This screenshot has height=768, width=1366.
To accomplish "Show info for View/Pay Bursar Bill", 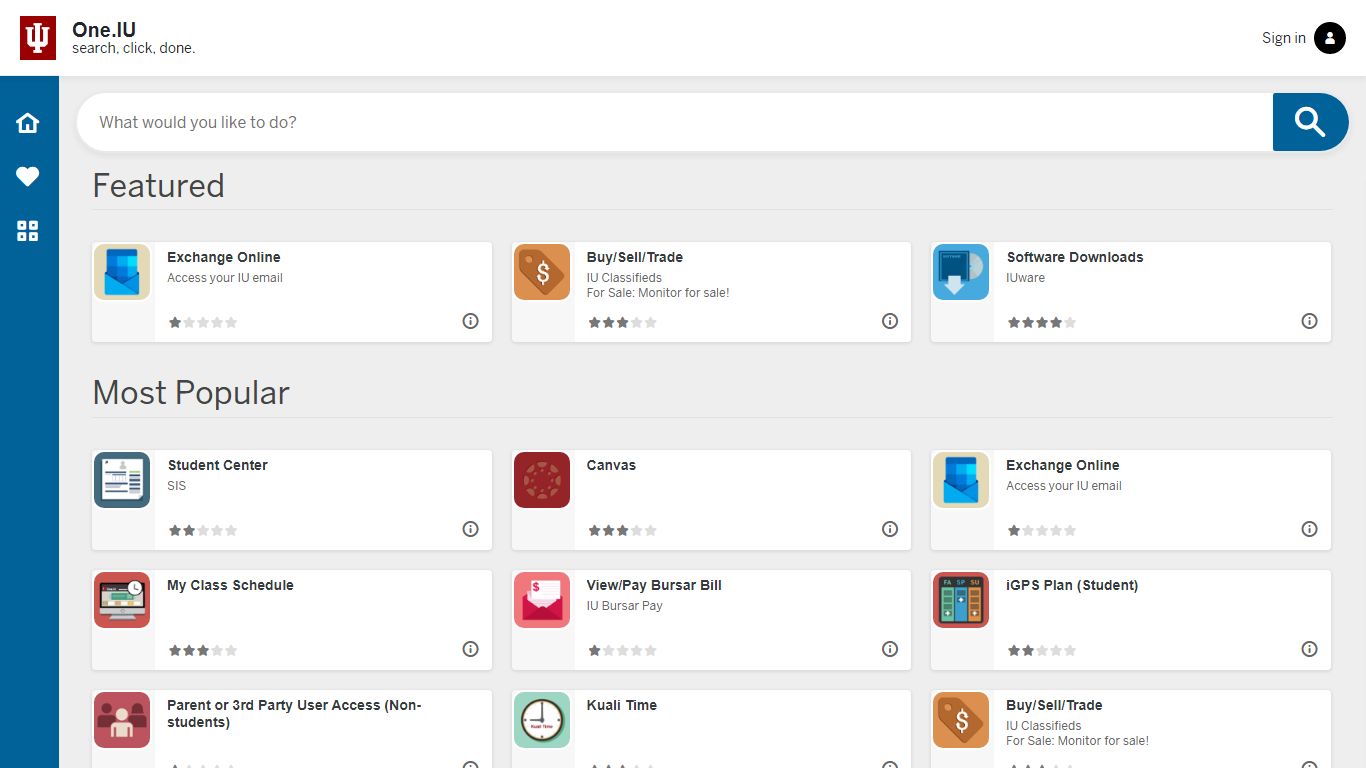I will click(x=890, y=649).
